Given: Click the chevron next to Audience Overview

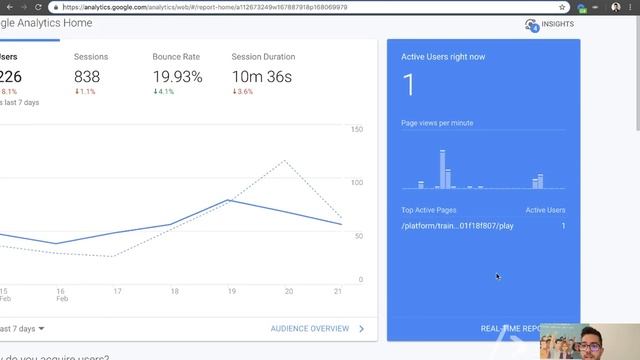Looking at the screenshot, I should (x=361, y=329).
